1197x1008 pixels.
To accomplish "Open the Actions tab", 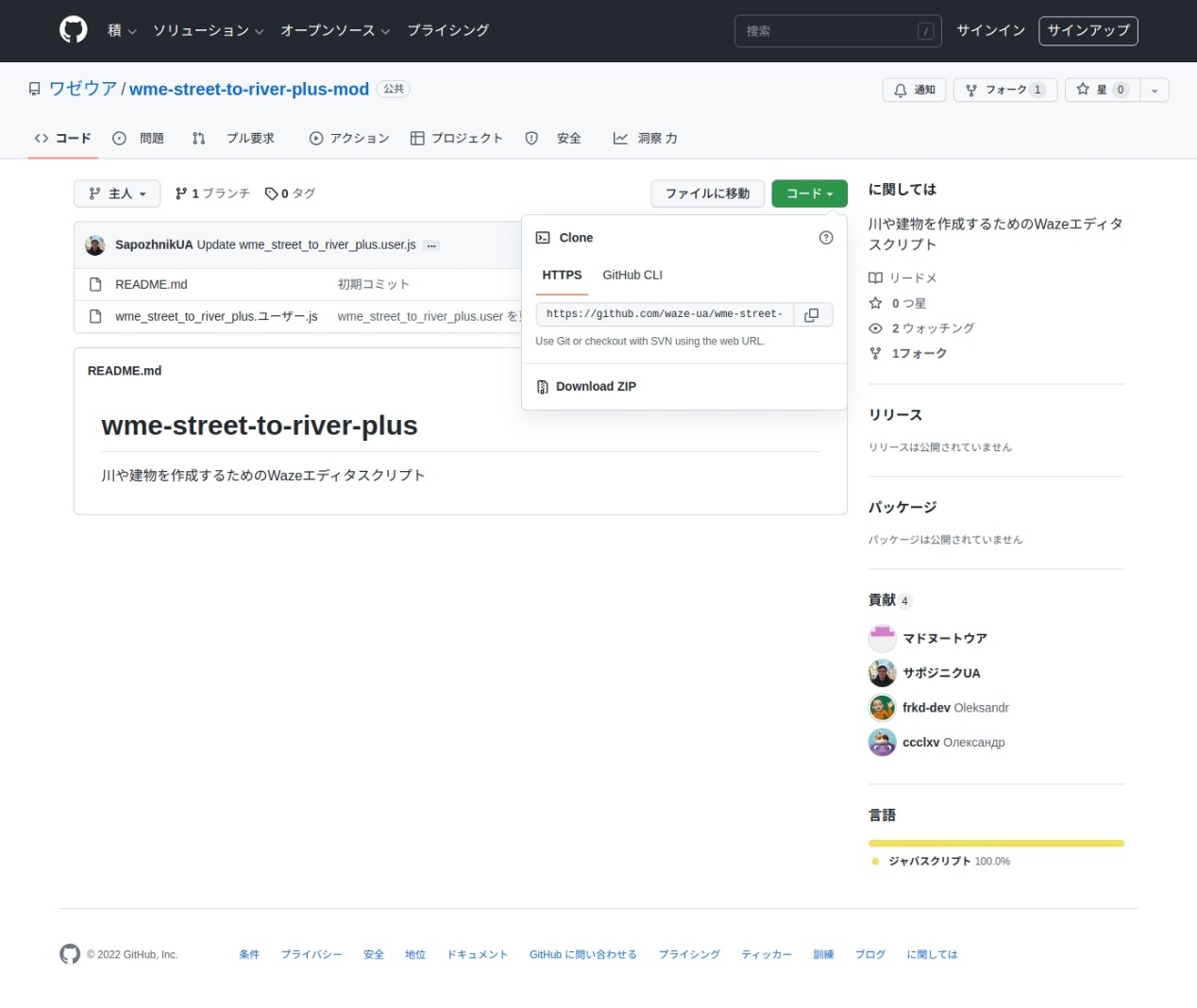I will (349, 139).
